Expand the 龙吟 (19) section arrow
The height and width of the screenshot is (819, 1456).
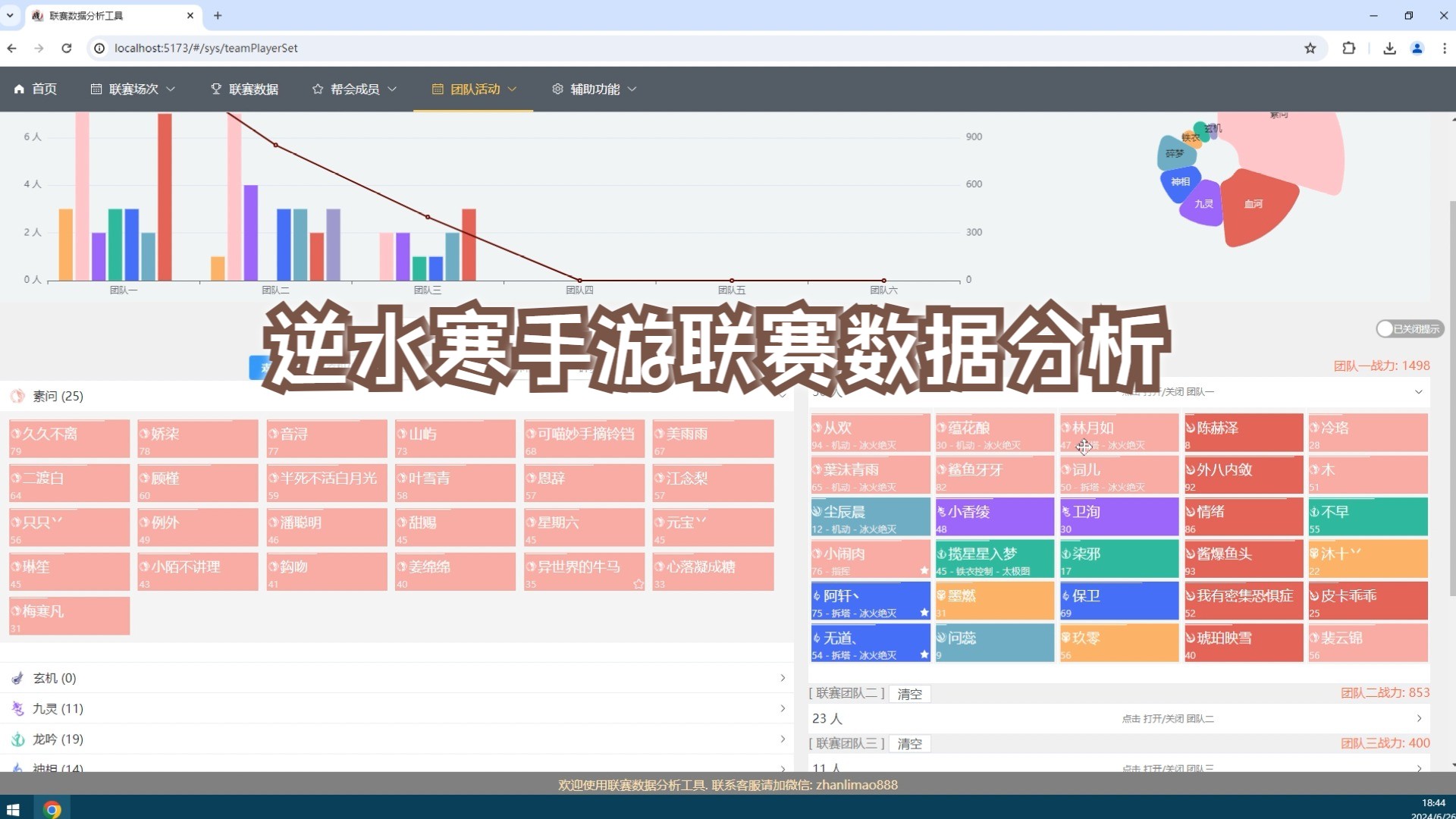pos(783,739)
